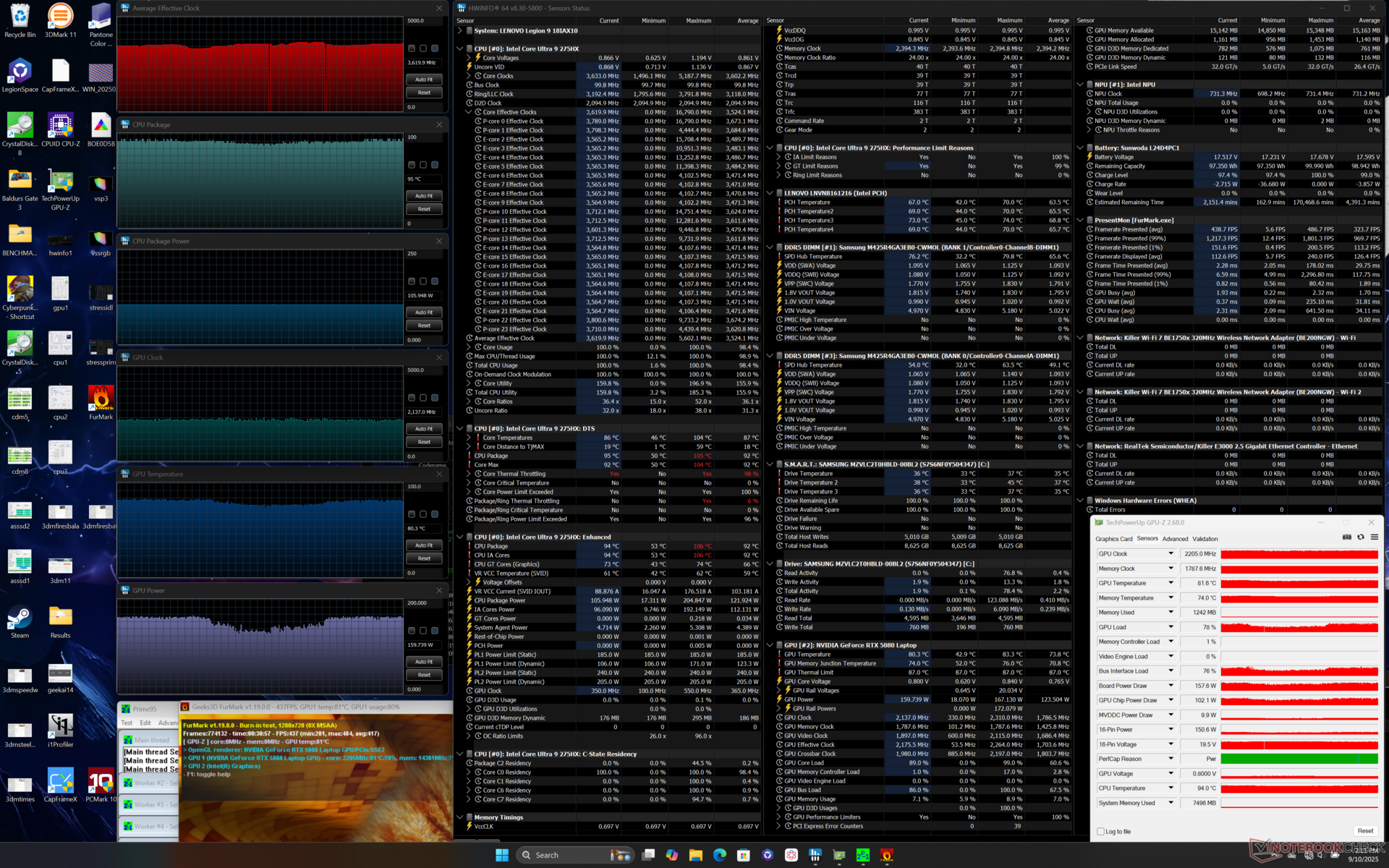1389x868 pixels.
Task: Collapse Core Effective Clocks tree node
Action: (468, 112)
